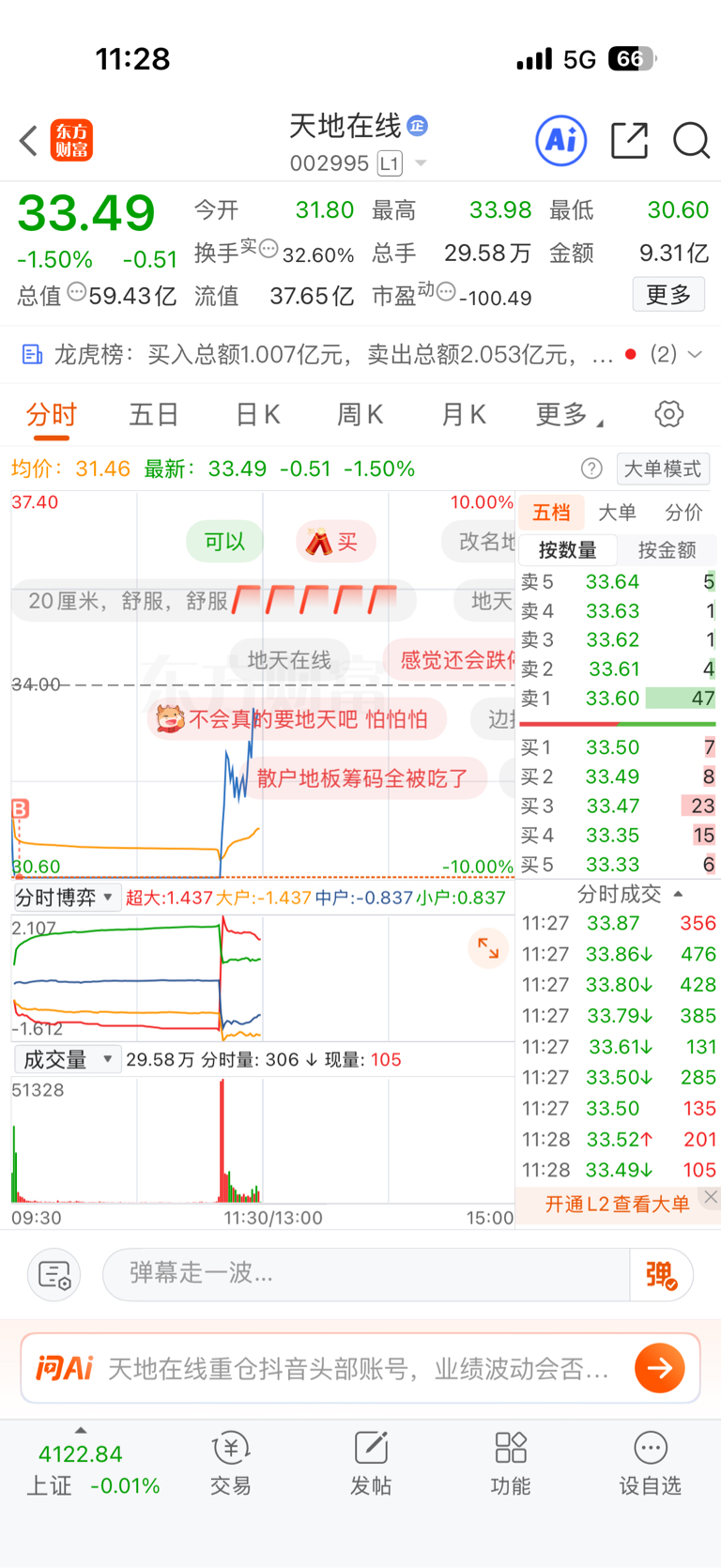Send danmaku with the 弹 icon
Screen dimensions: 721x1568
(662, 1275)
